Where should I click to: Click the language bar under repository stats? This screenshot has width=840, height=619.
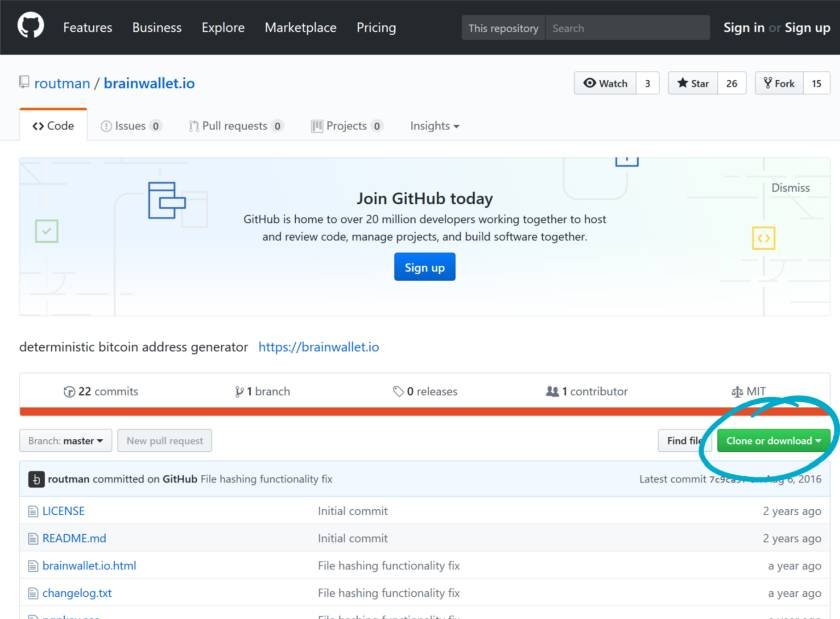[425, 412]
